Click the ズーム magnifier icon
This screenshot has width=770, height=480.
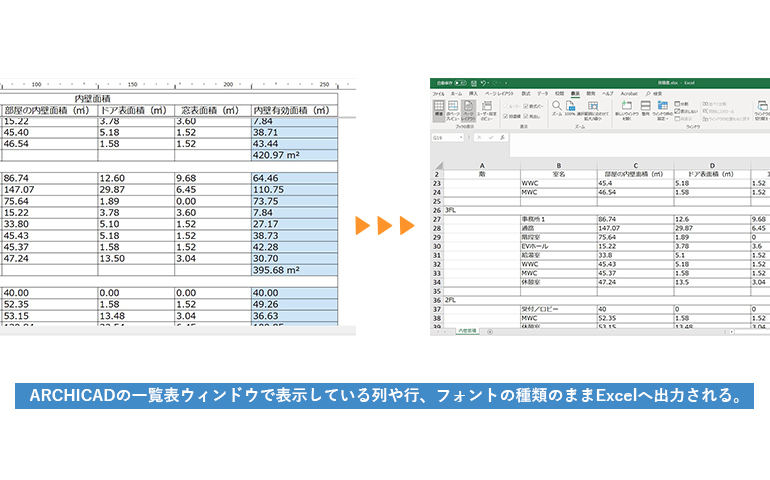[557, 108]
